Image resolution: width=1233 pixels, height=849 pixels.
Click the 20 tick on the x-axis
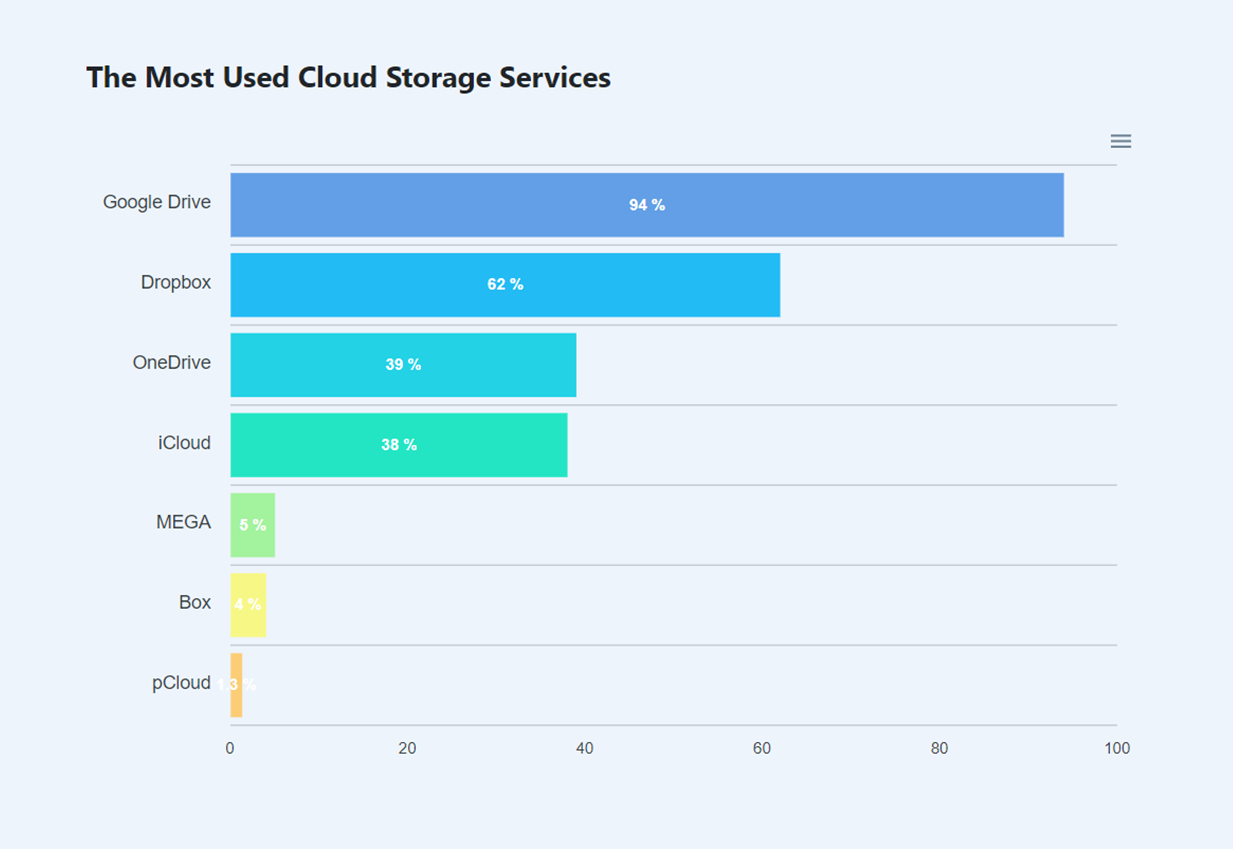(x=407, y=749)
